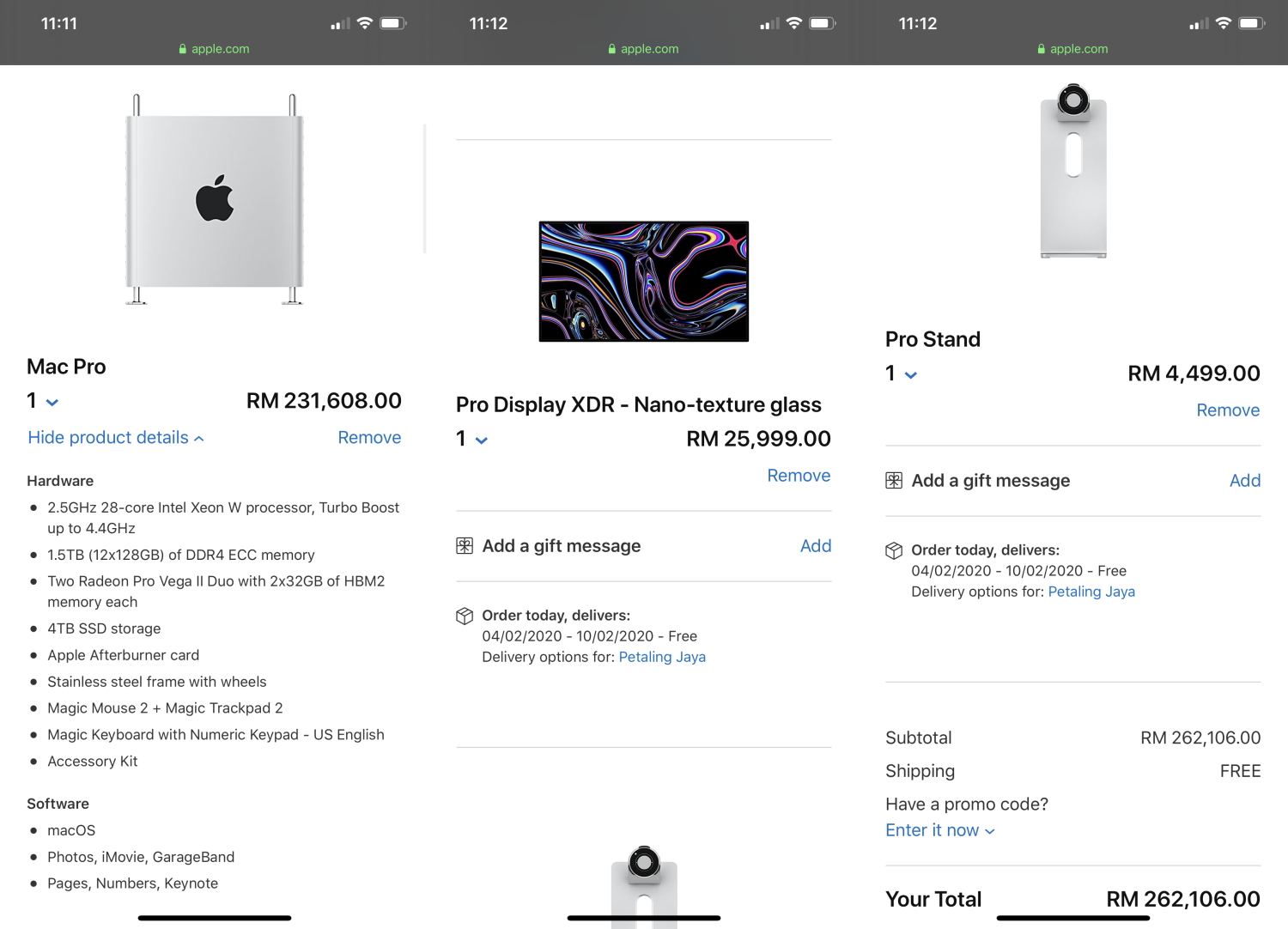
Task: Tap the Pro Display XDR product image
Action: [x=644, y=282]
